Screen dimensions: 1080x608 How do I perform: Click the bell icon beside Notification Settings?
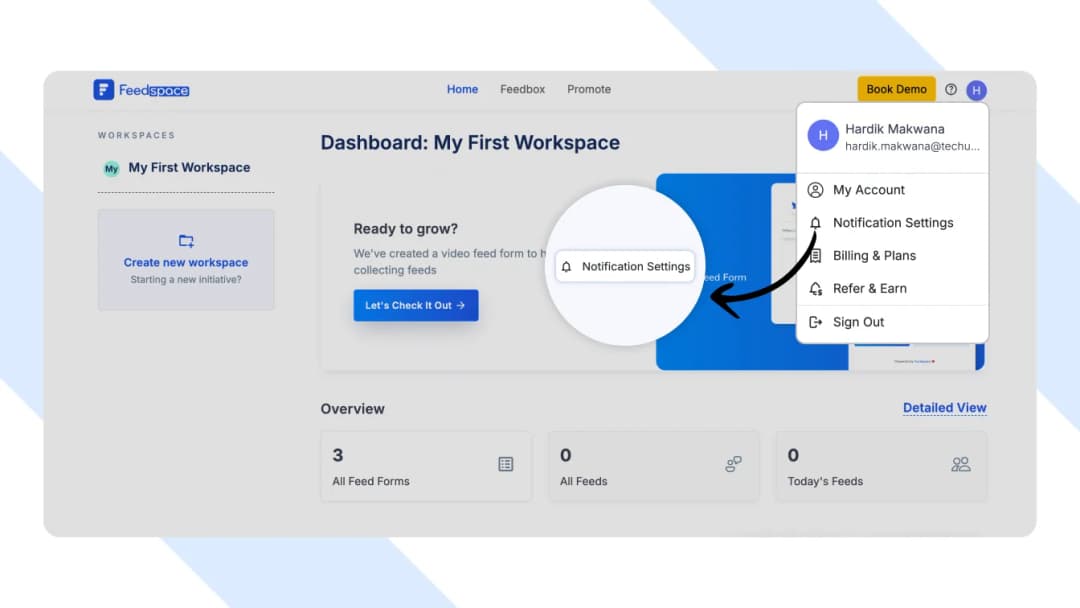tap(817, 223)
